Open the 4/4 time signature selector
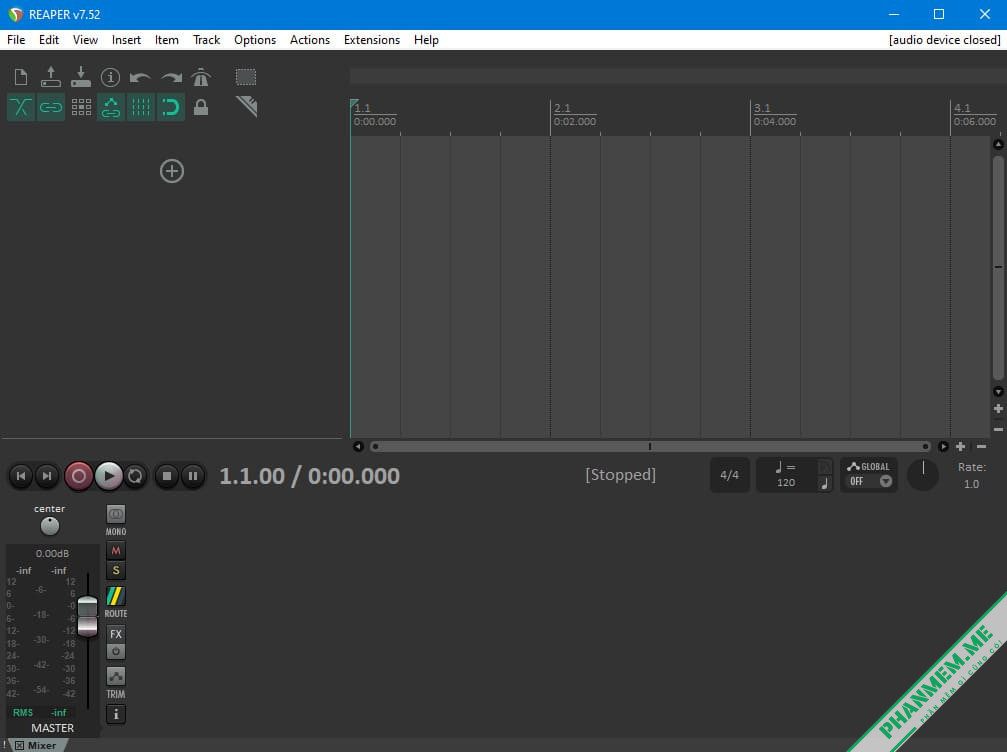The height and width of the screenshot is (752, 1007). [730, 475]
